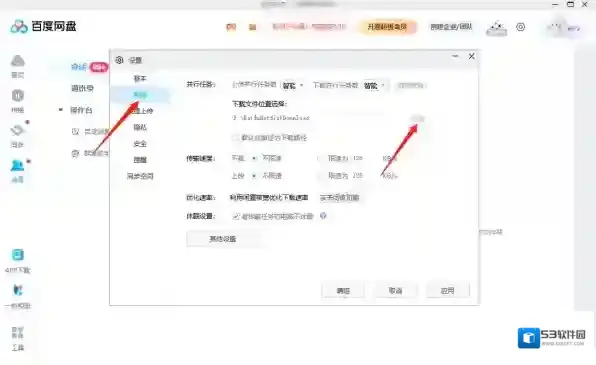Click the orange upgrade membership button
This screenshot has height=365, width=596.
click(387, 27)
